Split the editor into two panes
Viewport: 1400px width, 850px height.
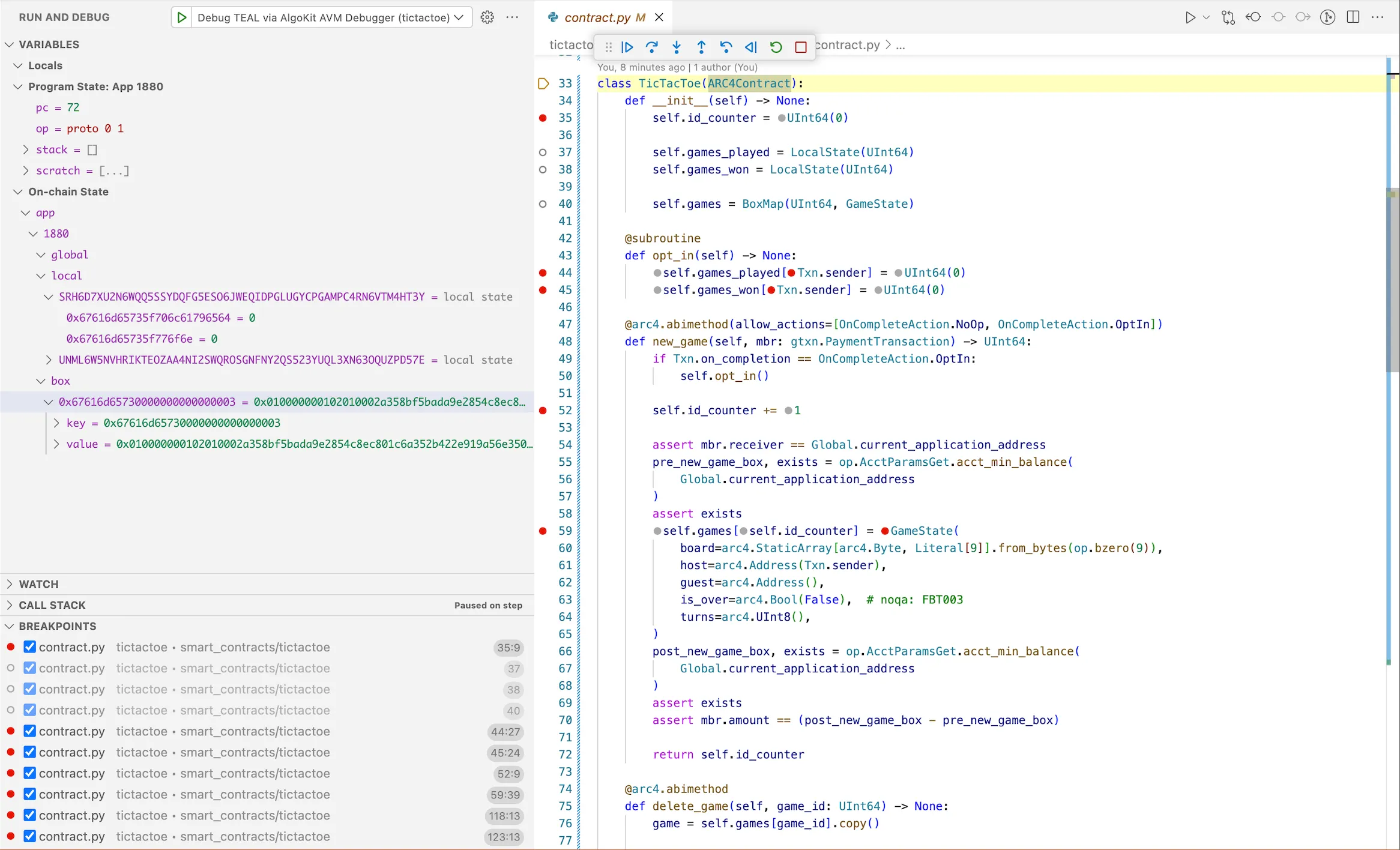point(1353,17)
